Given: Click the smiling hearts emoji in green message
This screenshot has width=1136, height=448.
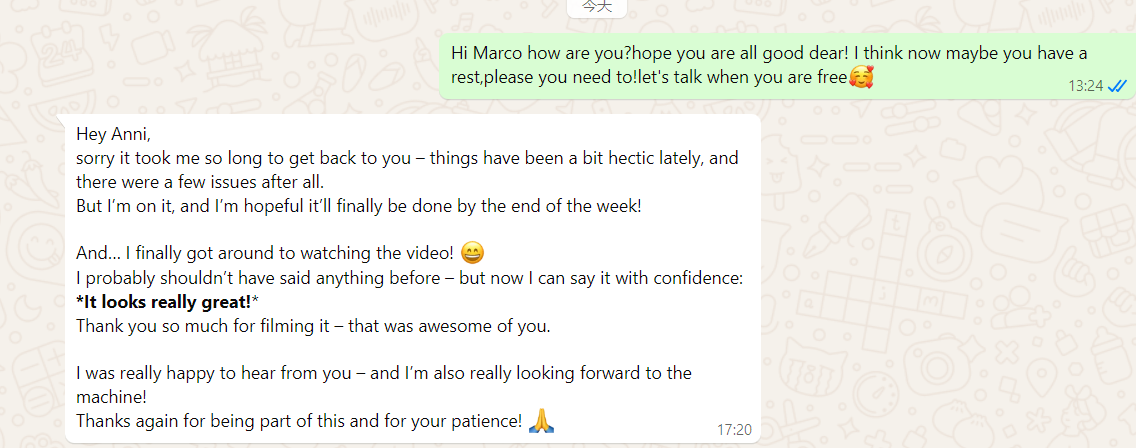Looking at the screenshot, I should coord(860,77).
